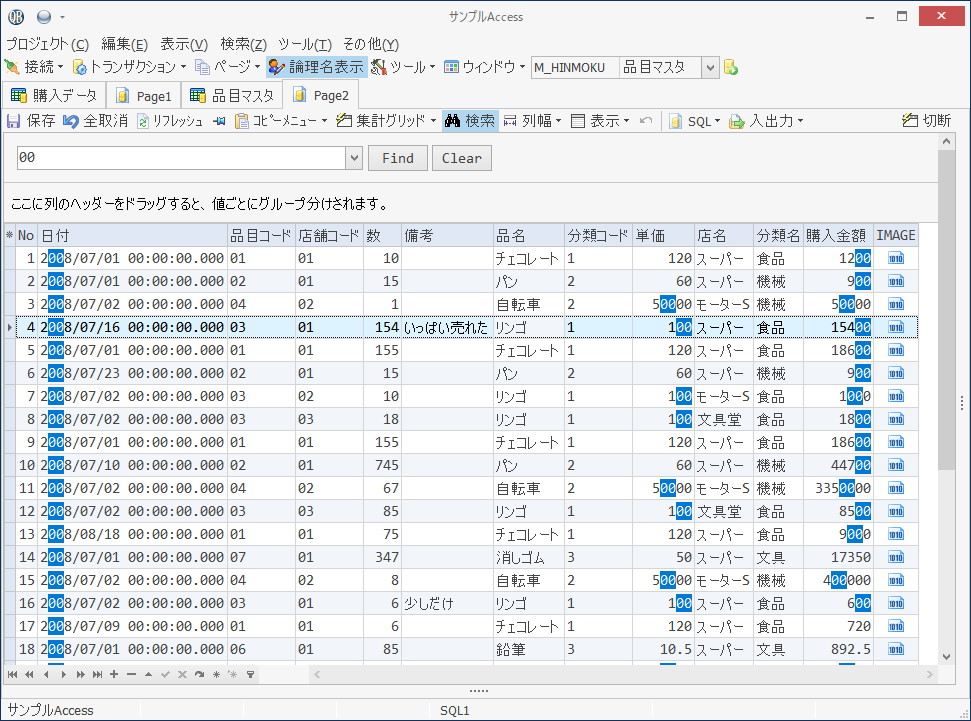Open IMAGE blob icon in row 10
971x721 pixels.
[895, 465]
